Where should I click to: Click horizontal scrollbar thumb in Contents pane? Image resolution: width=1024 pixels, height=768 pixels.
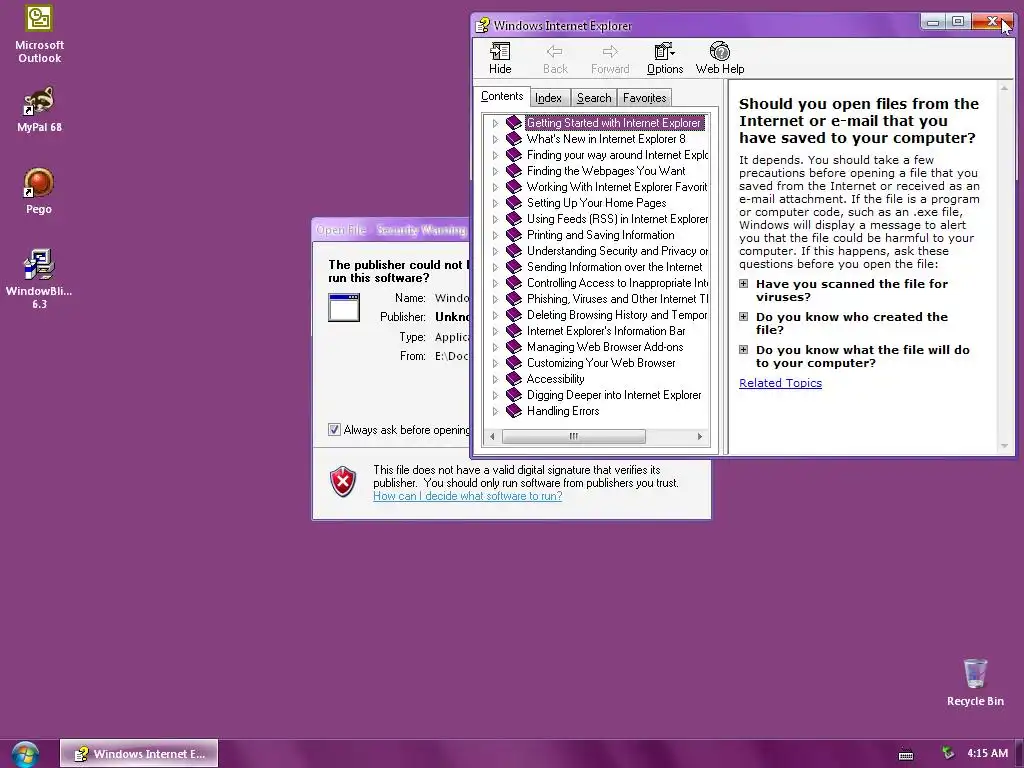[573, 436]
